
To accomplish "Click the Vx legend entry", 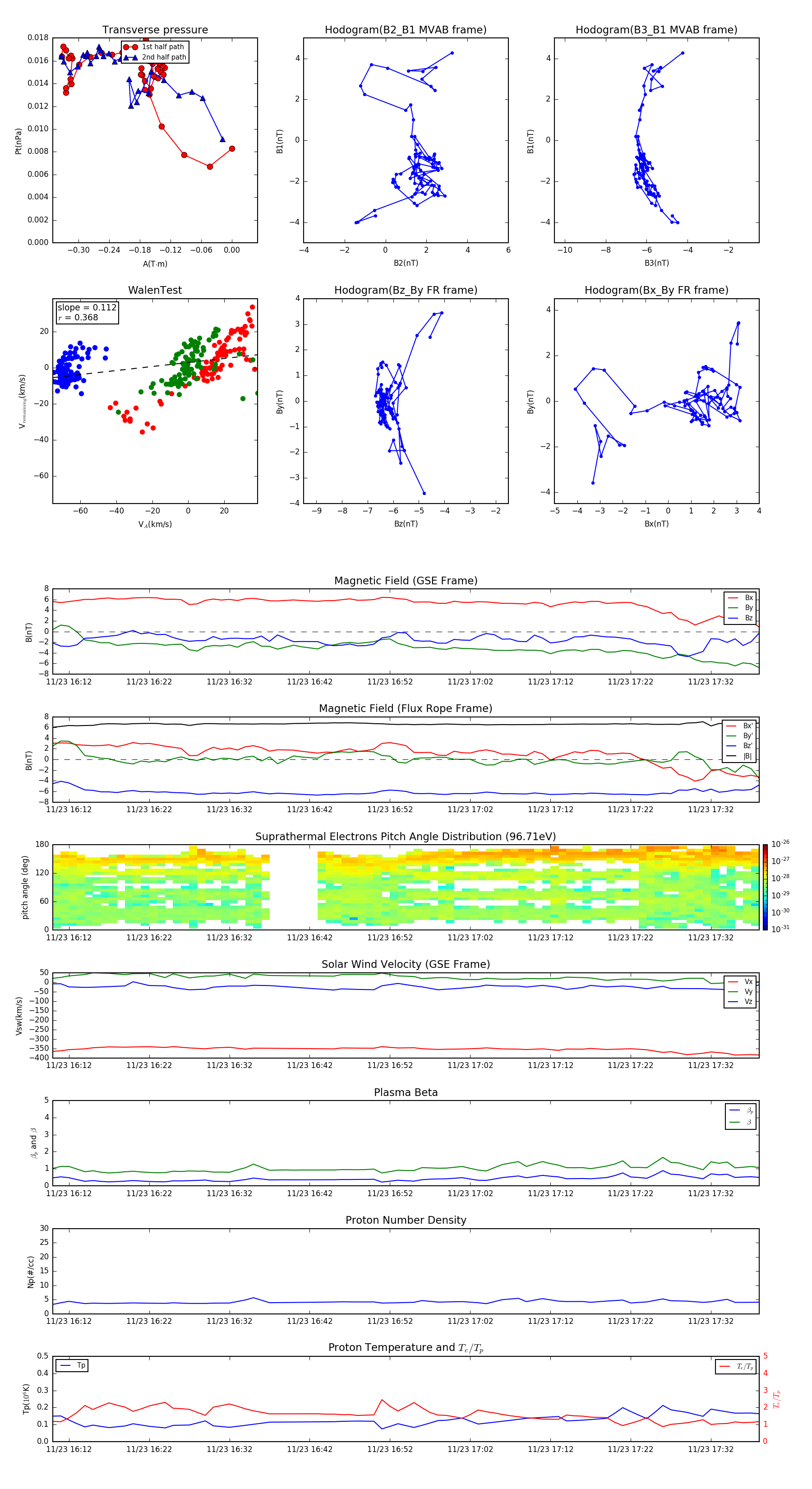I will 740,981.
